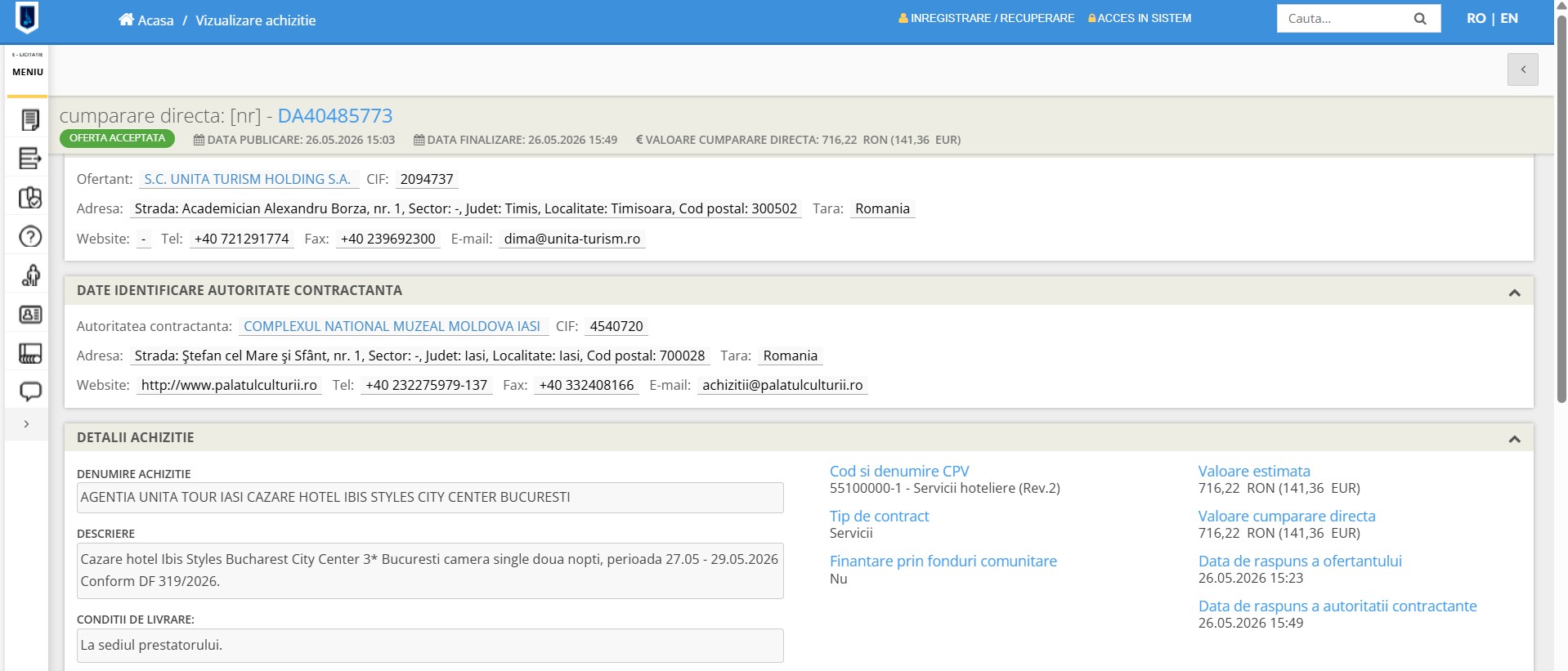Open the ID card sidebar icon

click(30, 315)
